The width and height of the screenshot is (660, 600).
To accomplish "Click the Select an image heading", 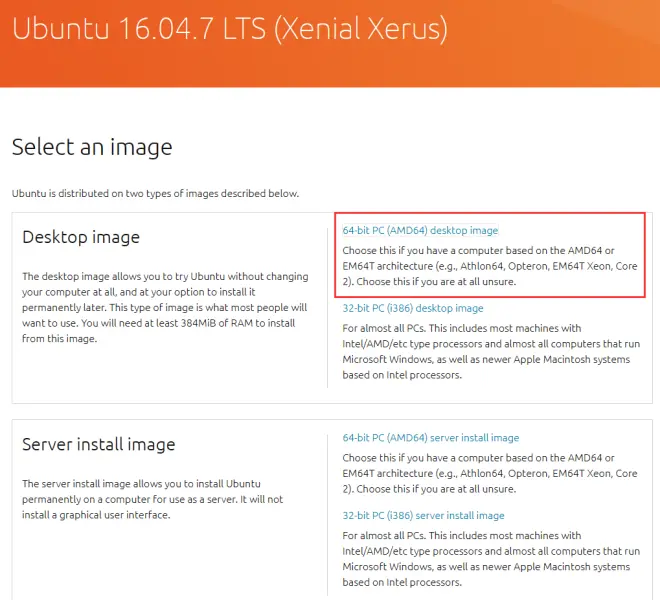I will (92, 147).
